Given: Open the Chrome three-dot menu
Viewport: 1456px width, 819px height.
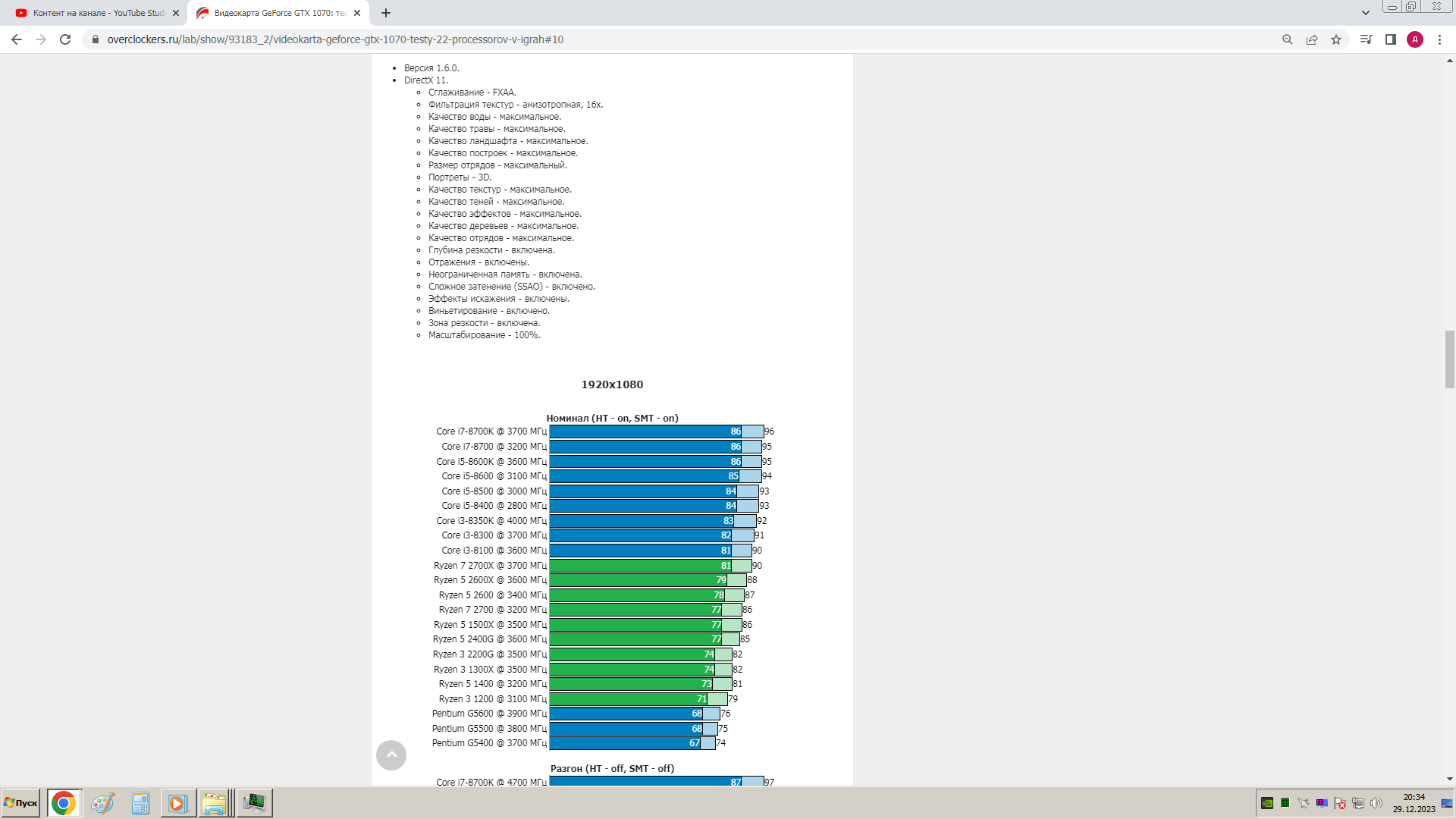Looking at the screenshot, I should 1439,39.
